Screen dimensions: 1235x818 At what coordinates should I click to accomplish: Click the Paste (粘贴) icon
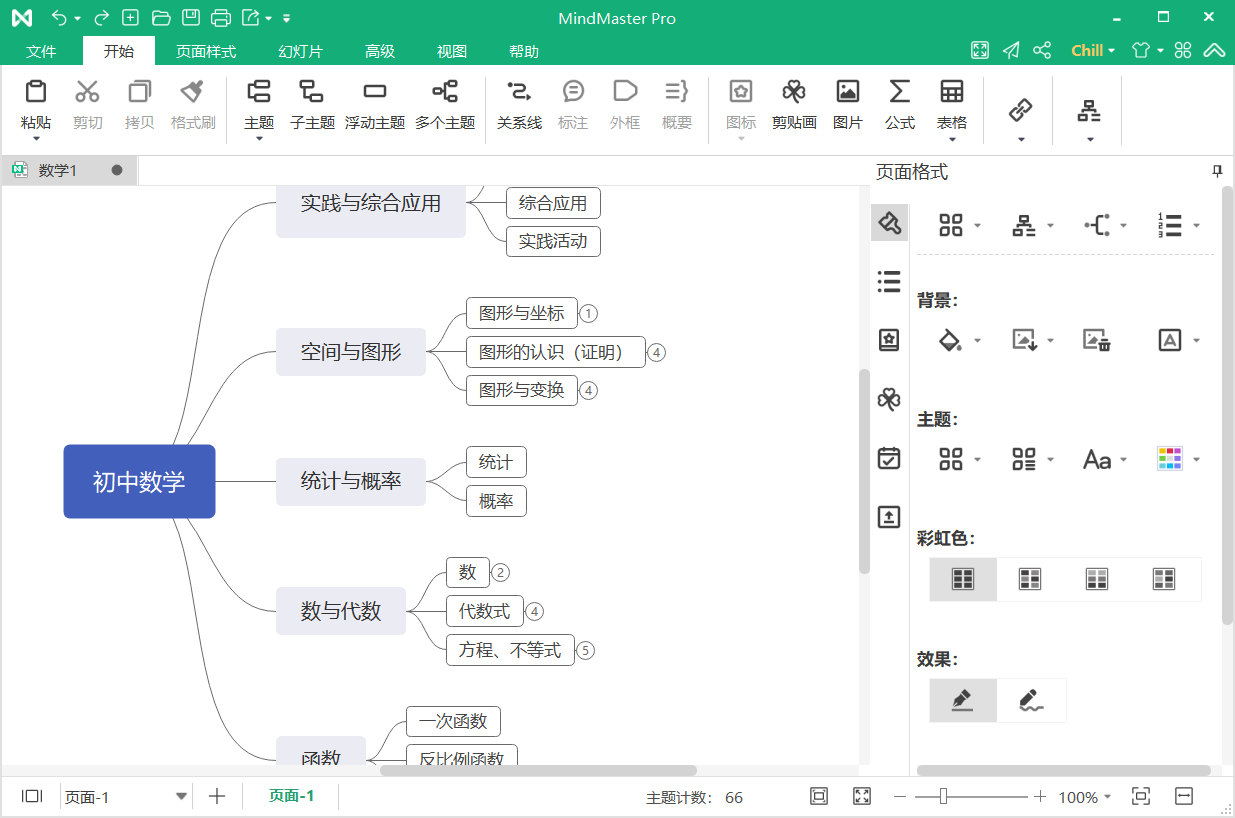click(x=36, y=92)
